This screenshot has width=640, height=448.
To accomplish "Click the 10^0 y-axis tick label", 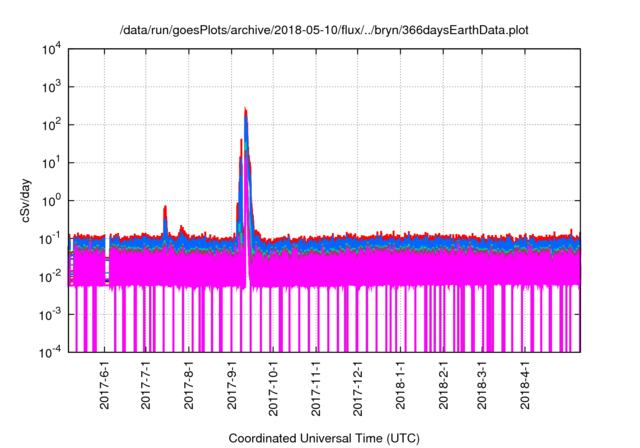I will click(x=51, y=201).
